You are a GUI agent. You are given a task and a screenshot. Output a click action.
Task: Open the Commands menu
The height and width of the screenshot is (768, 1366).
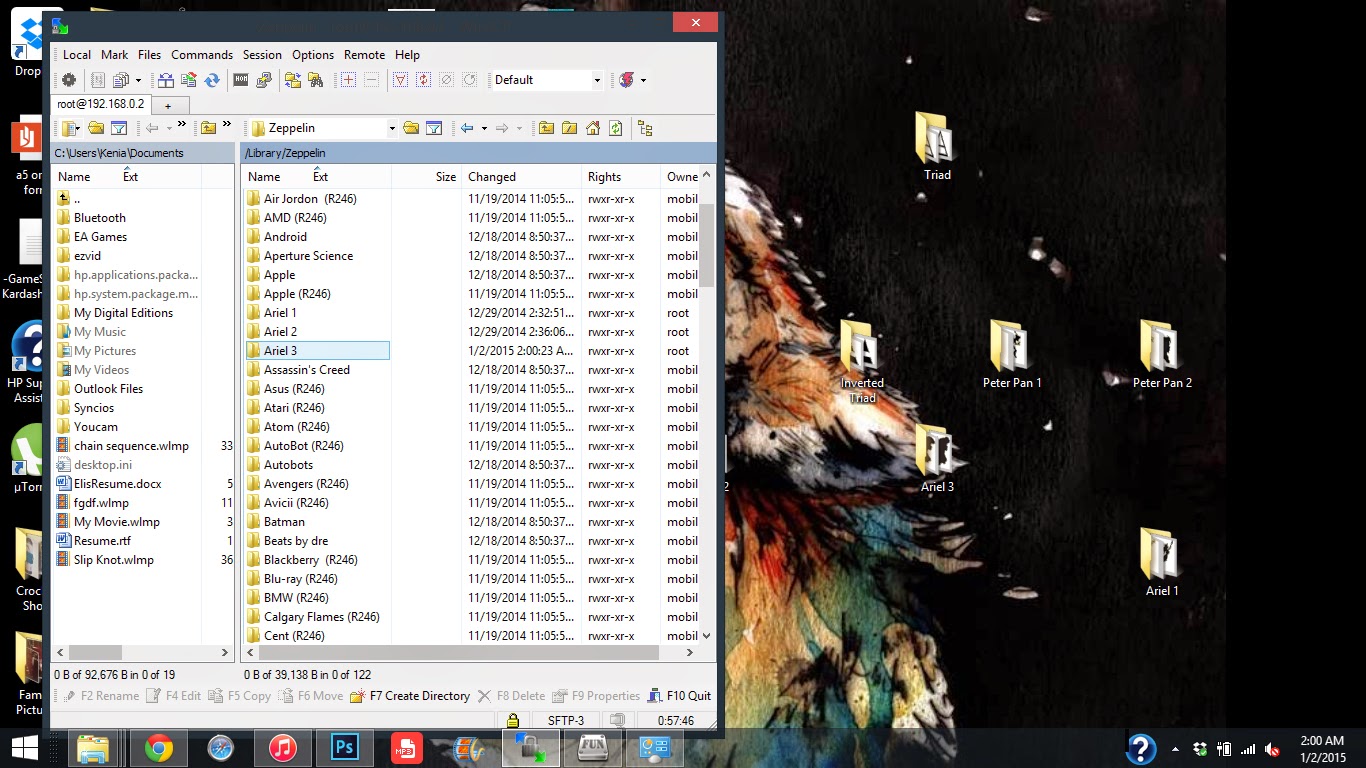202,55
